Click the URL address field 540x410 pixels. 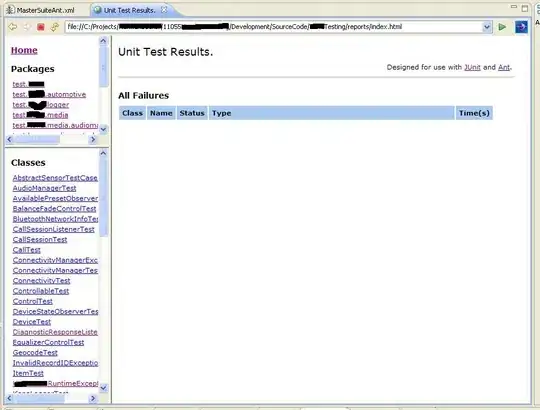pos(274,27)
